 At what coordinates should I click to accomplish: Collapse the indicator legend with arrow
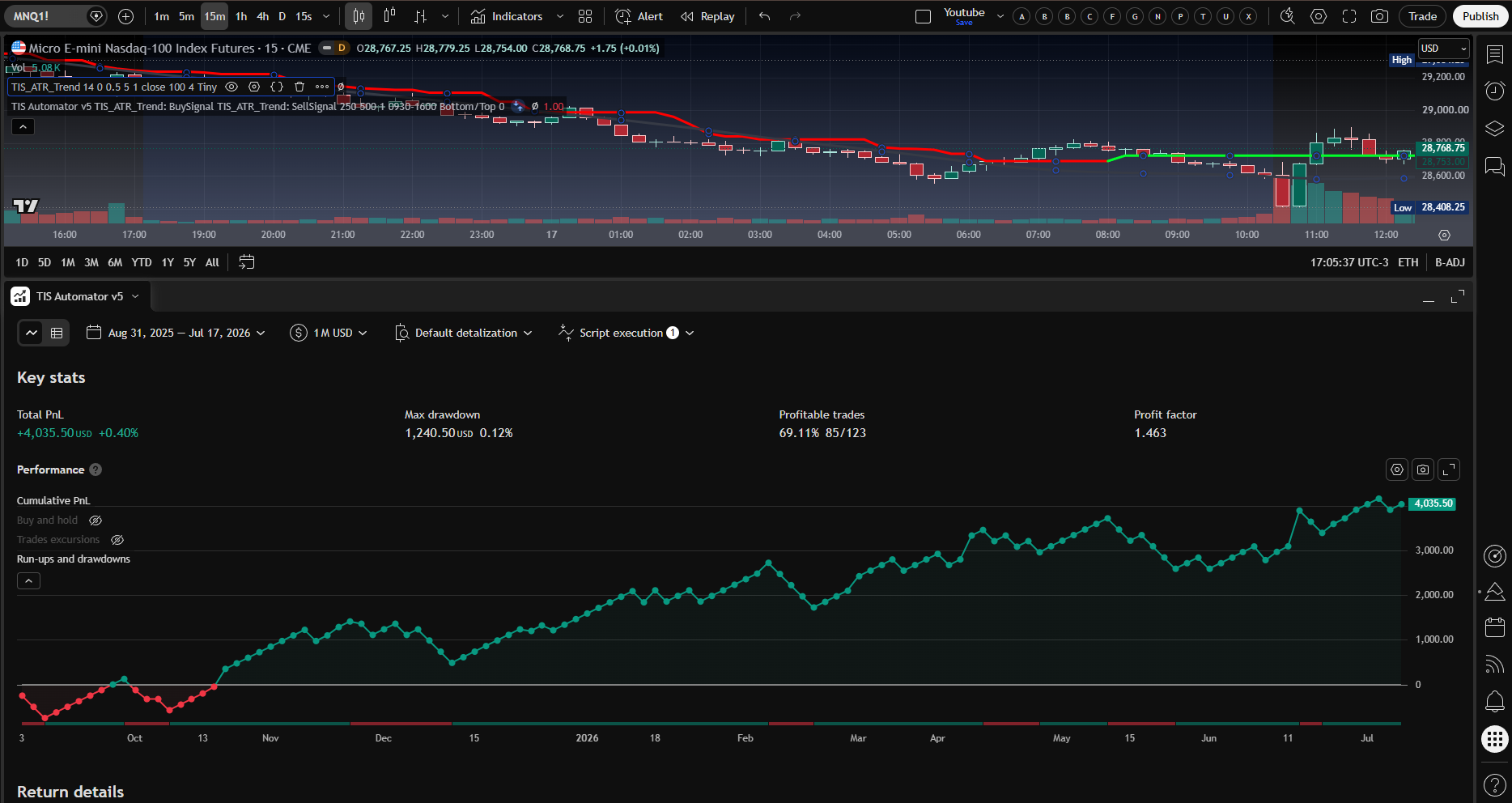(23, 127)
